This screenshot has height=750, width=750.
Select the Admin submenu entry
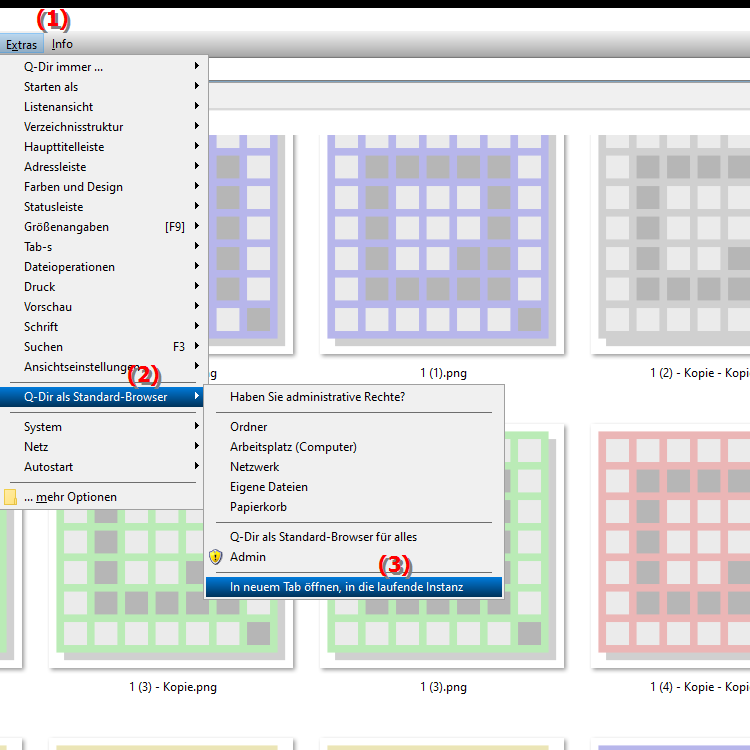[x=354, y=558]
